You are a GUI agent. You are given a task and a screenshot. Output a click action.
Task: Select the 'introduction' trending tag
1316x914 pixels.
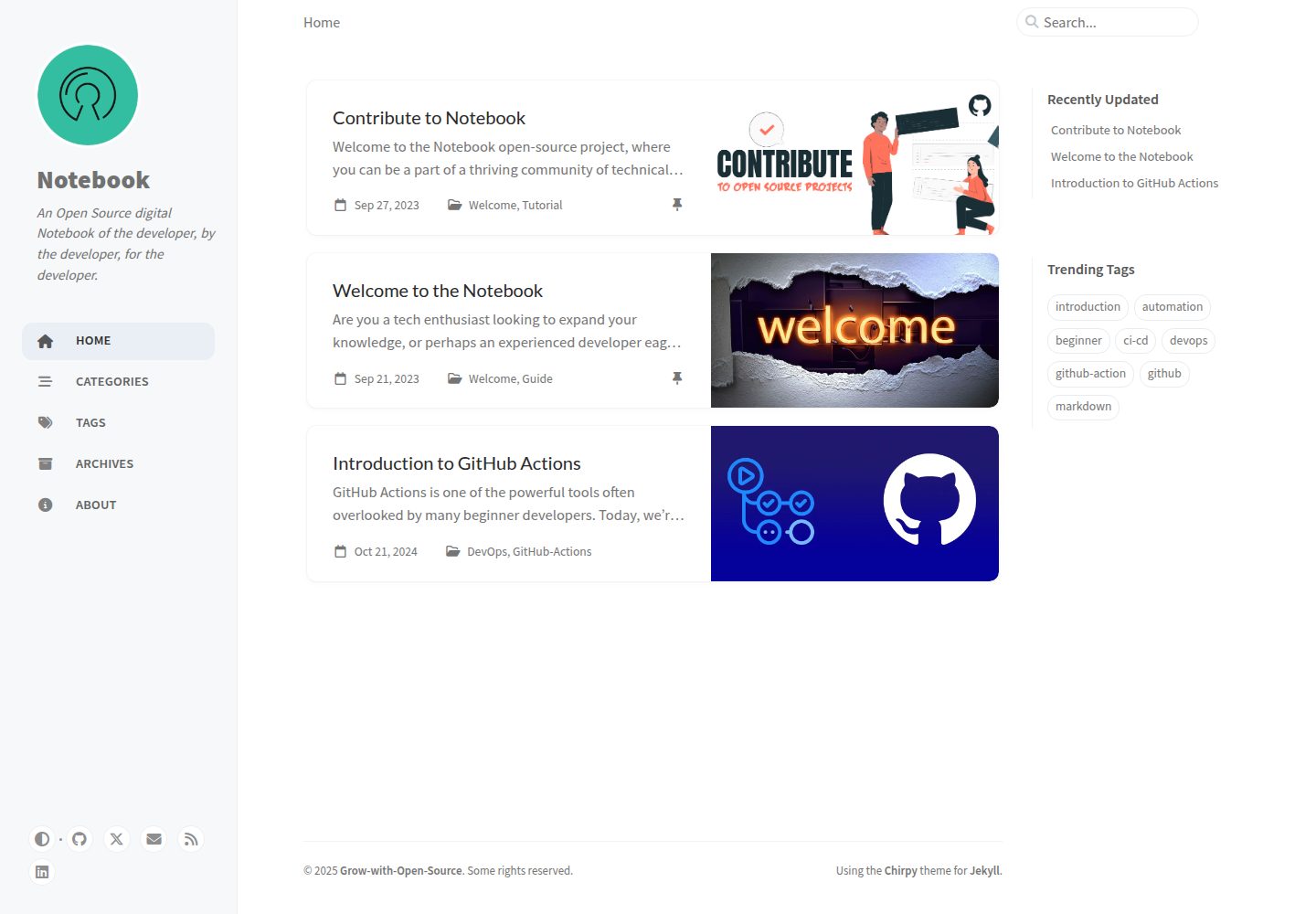coord(1088,307)
